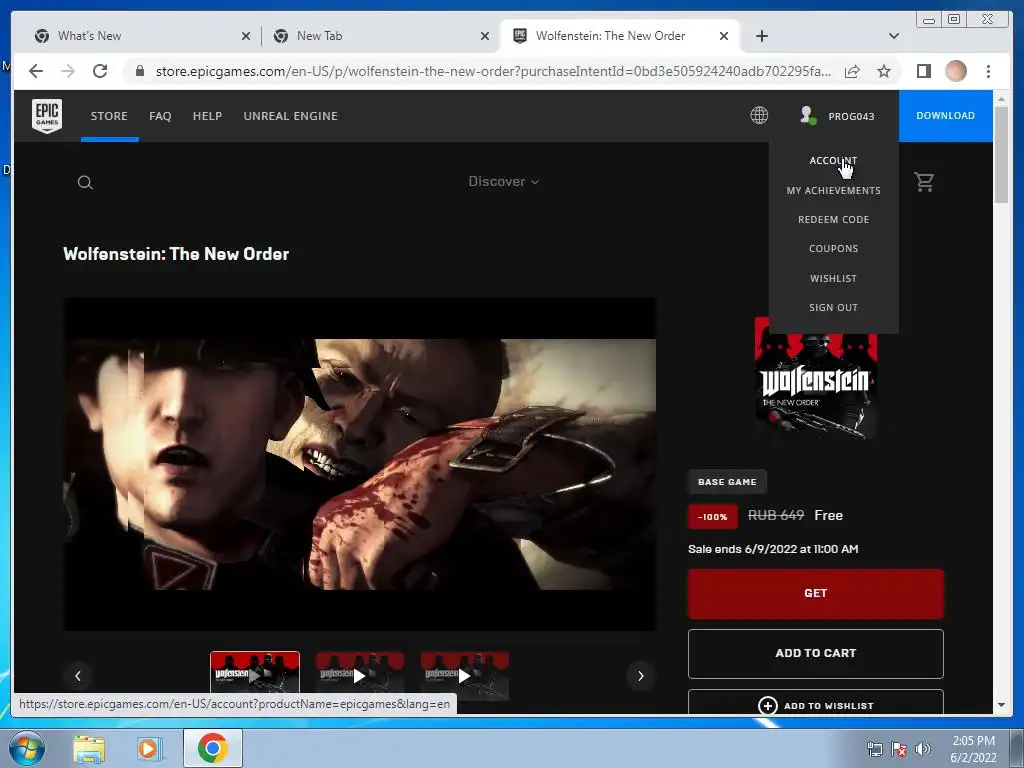Expand the Discover dropdown
The image size is (1024, 768).
pyautogui.click(x=504, y=182)
